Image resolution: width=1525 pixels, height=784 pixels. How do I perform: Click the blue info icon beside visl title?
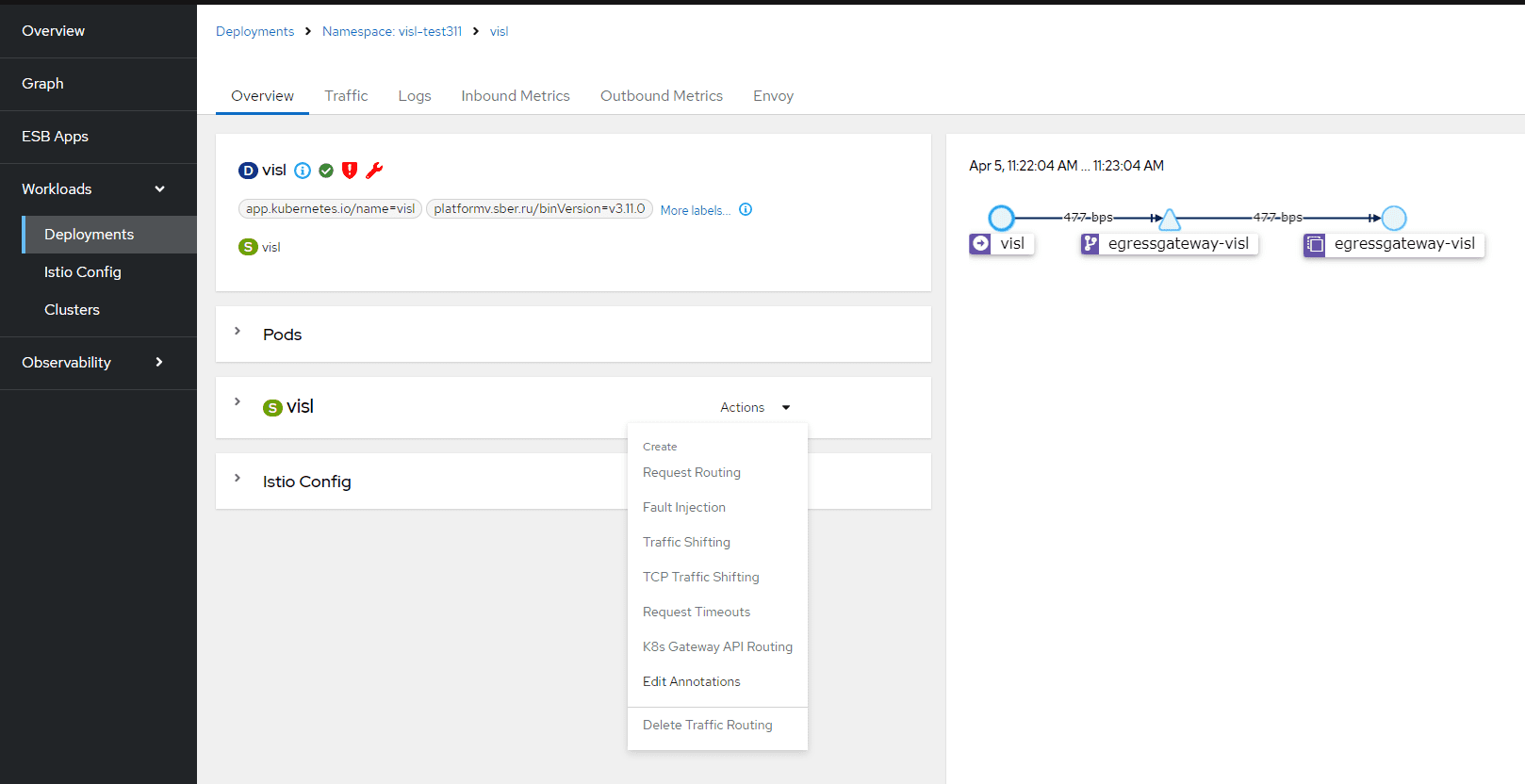(x=303, y=171)
